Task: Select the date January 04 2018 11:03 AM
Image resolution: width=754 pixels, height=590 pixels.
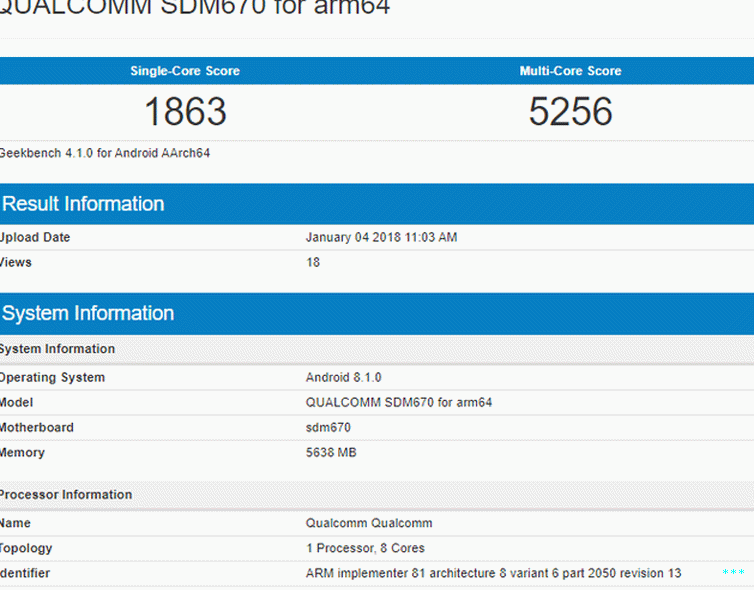Action: pos(381,237)
